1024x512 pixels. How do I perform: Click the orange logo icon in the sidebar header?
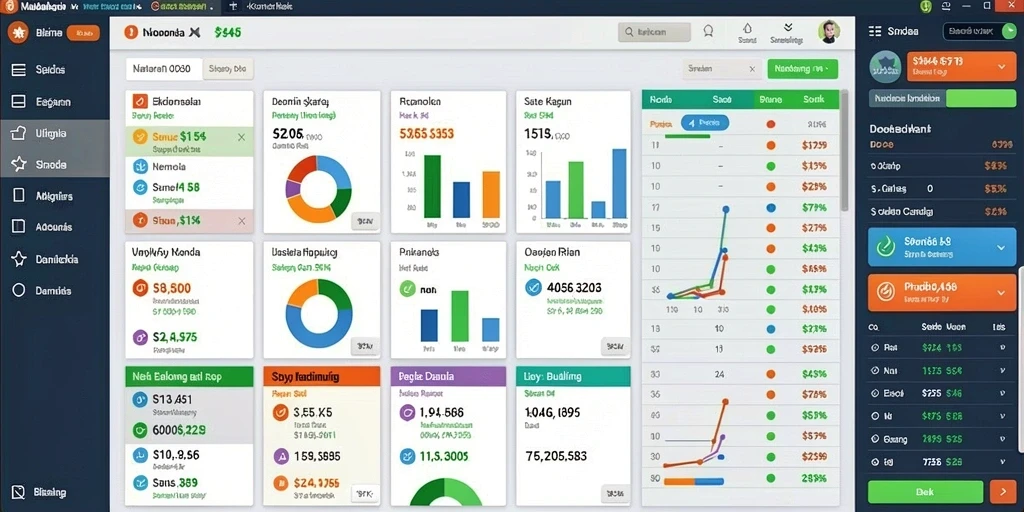pyautogui.click(x=18, y=33)
